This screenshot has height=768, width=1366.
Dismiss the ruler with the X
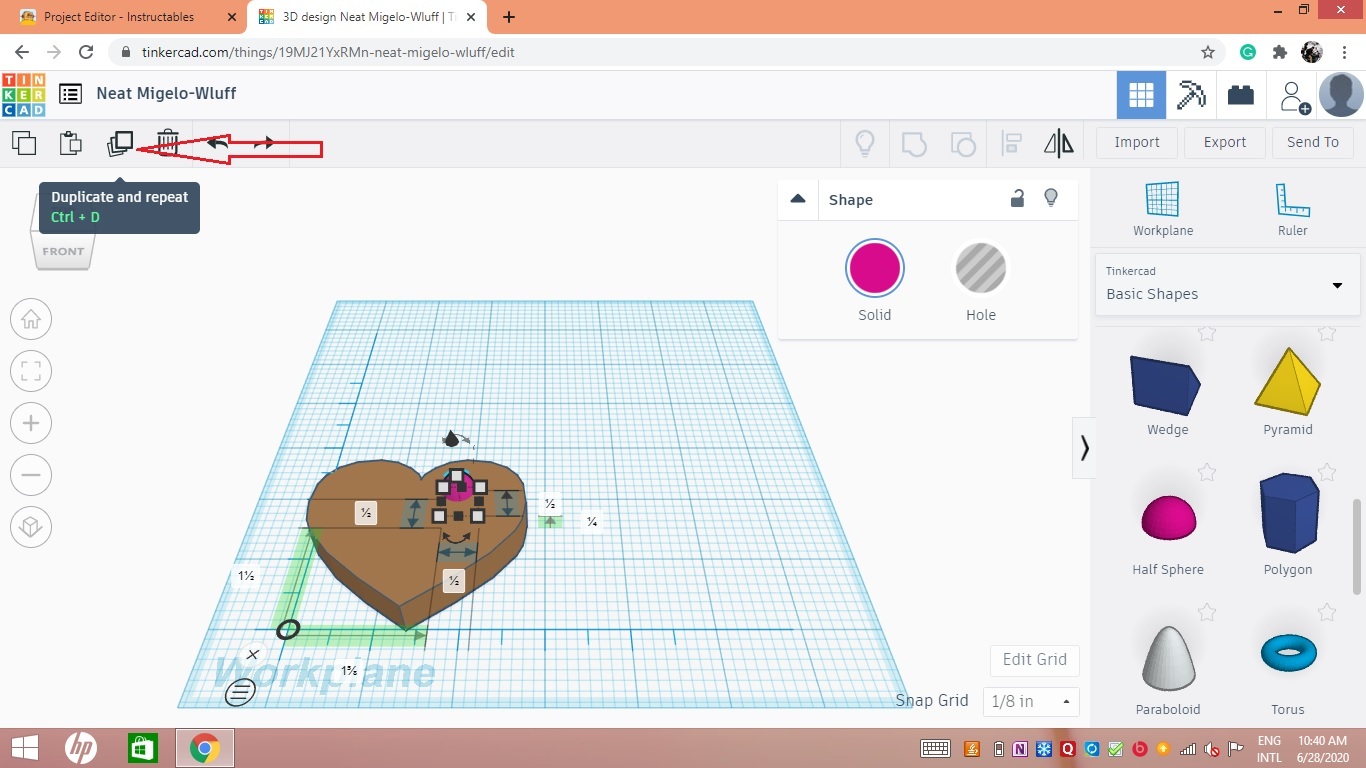pyautogui.click(x=253, y=655)
